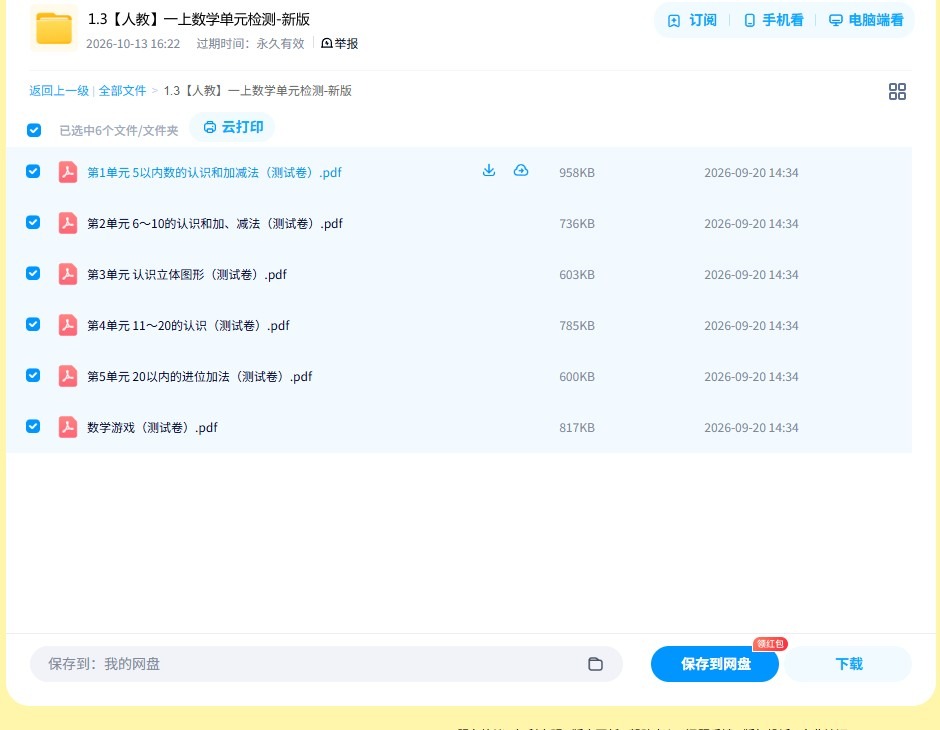Open the view on computer (电脑端看) option

[x=866, y=20]
